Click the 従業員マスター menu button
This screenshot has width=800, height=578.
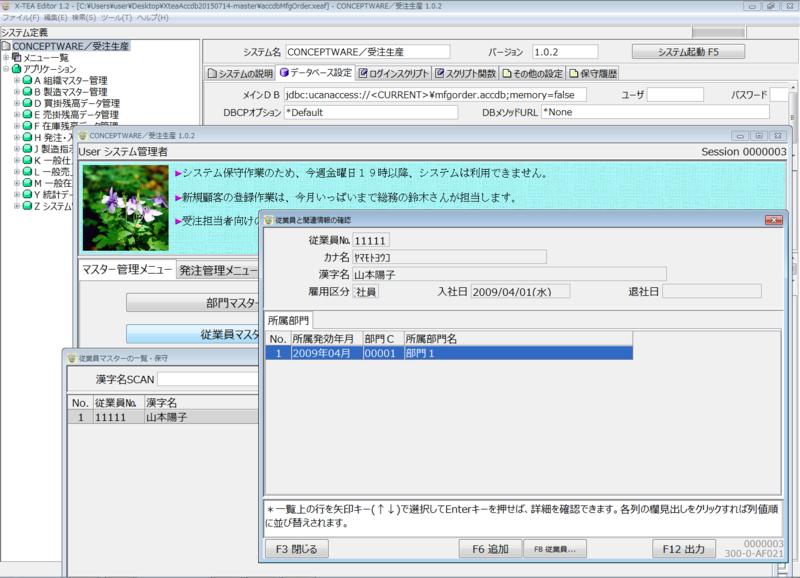[193, 334]
